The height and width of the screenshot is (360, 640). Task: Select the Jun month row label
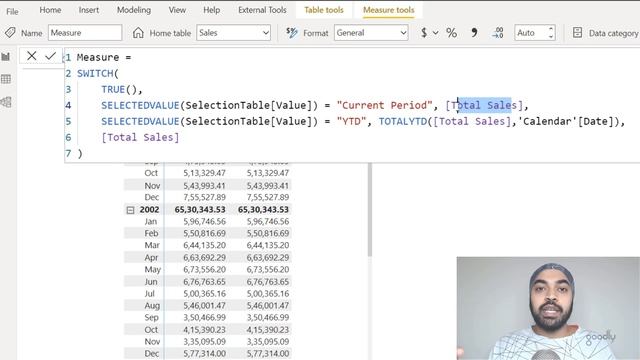click(151, 282)
